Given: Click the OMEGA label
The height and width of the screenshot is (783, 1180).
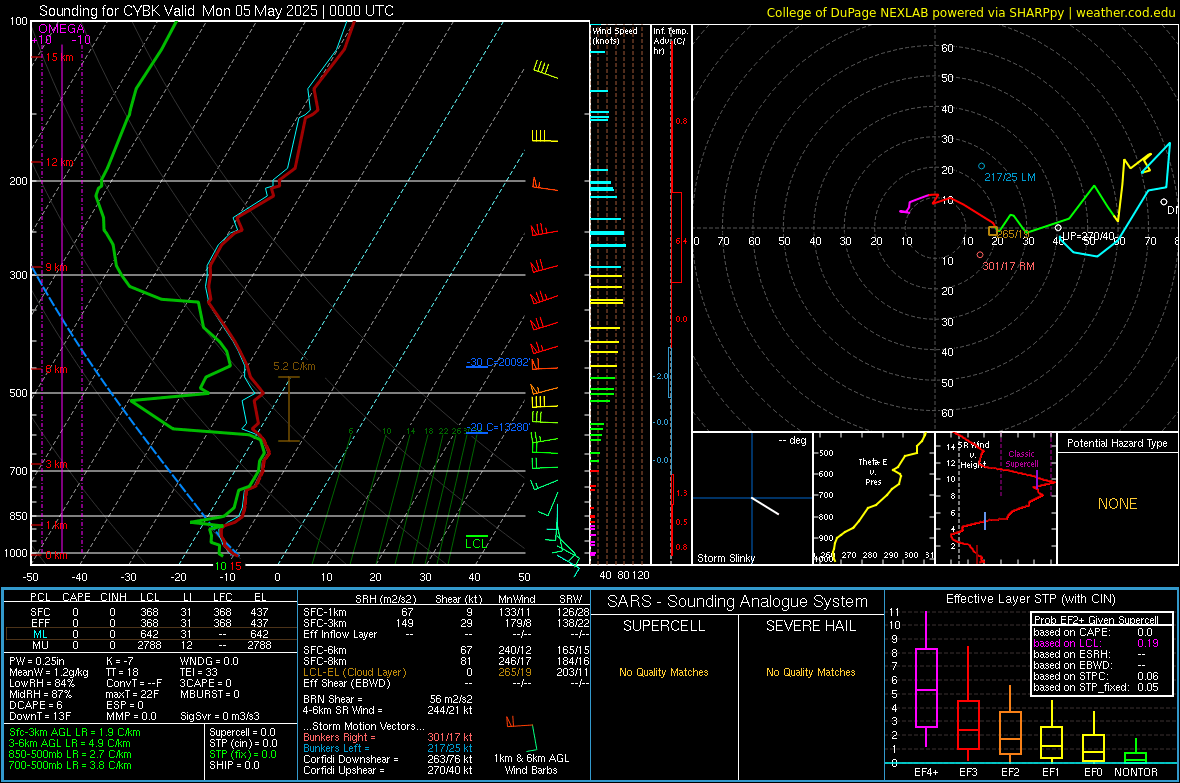Looking at the screenshot, I should coord(62,29).
